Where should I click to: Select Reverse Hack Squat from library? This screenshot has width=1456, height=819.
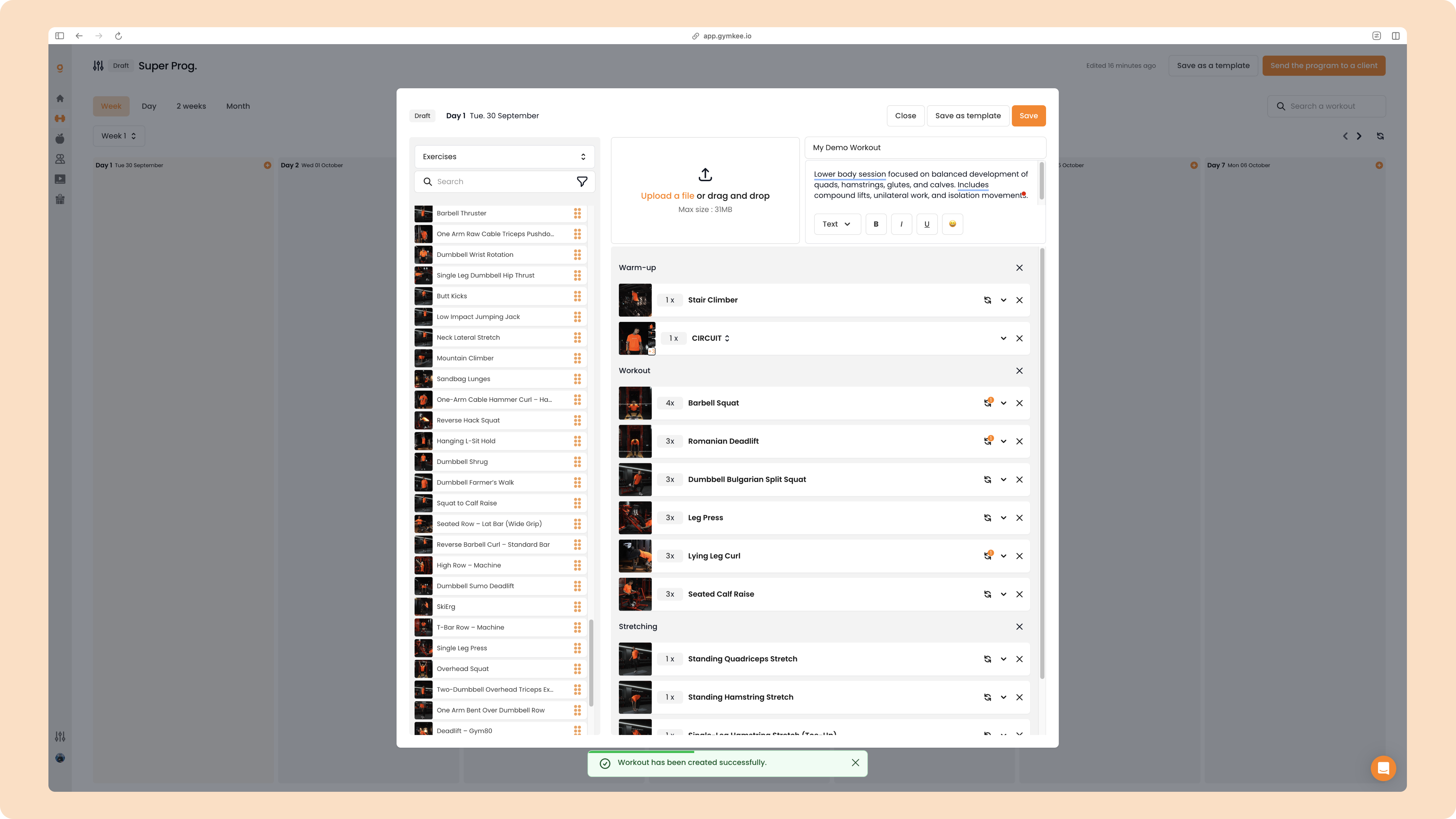pyautogui.click(x=500, y=421)
